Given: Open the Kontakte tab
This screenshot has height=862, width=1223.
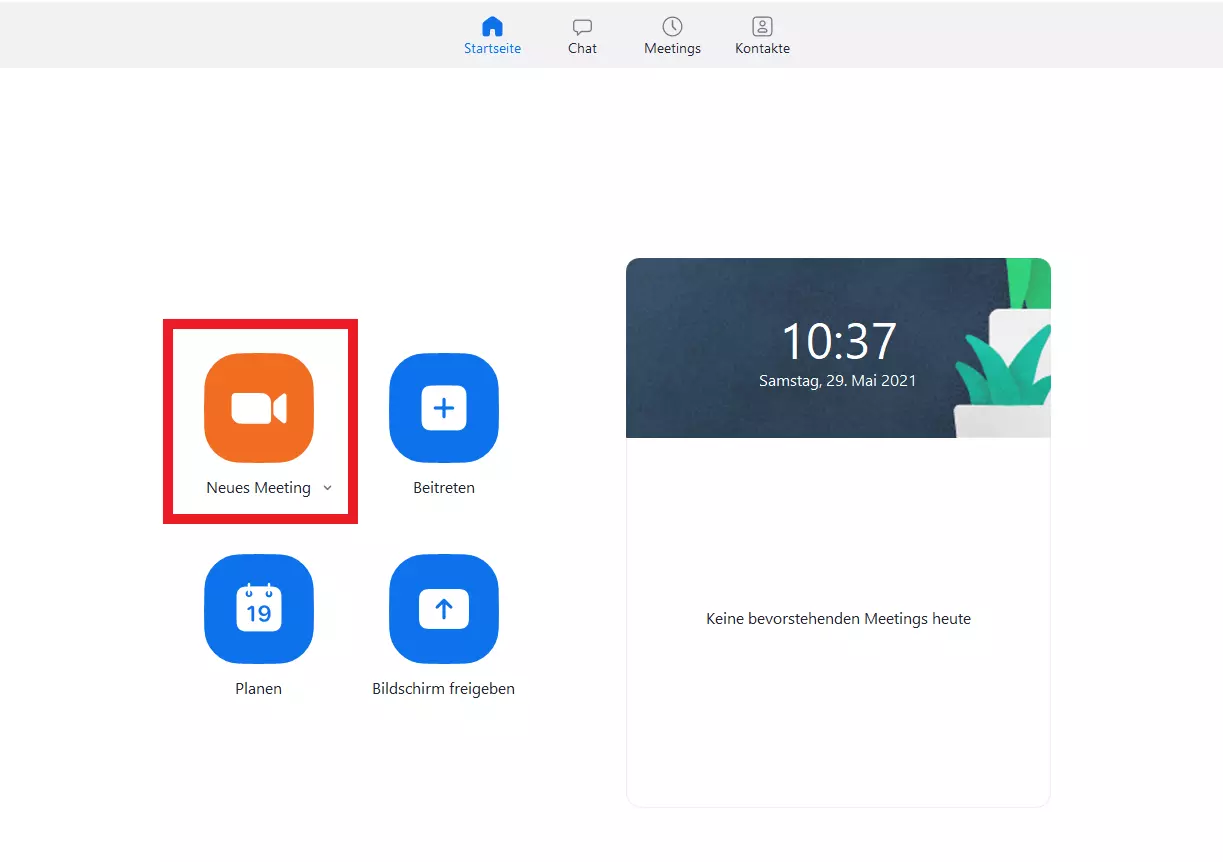Looking at the screenshot, I should tap(762, 35).
